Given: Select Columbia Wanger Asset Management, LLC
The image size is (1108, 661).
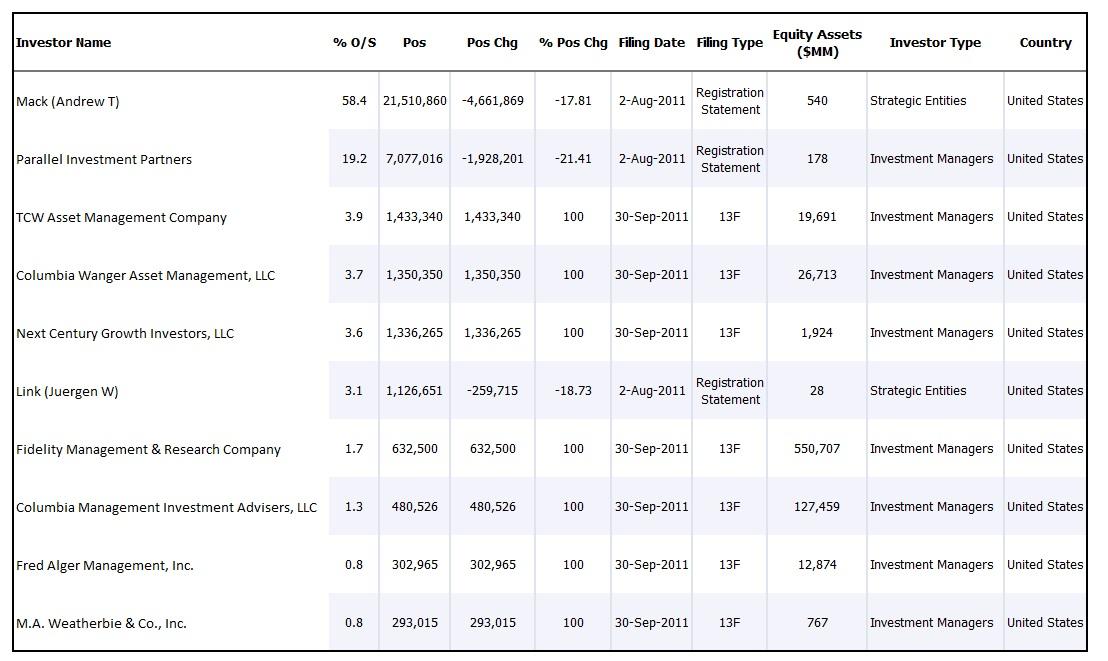Looking at the screenshot, I should (146, 275).
